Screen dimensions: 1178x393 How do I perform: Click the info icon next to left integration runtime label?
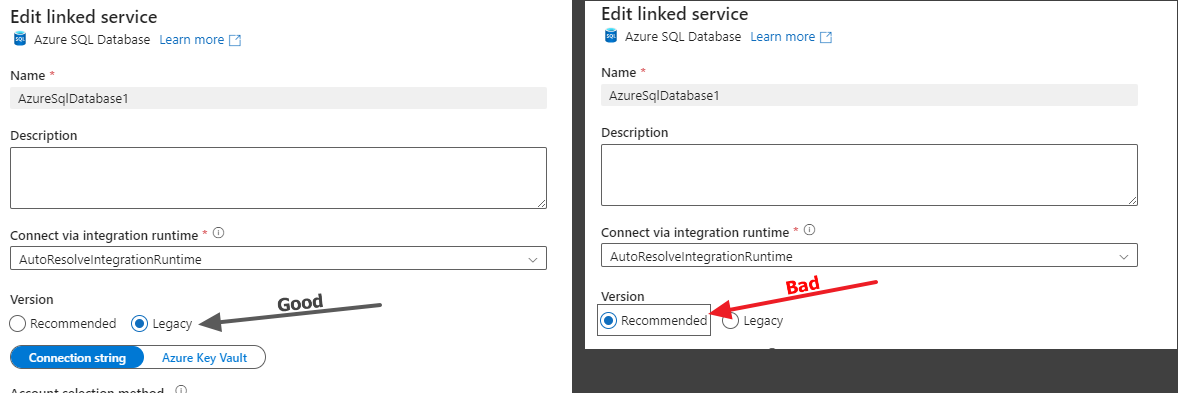[219, 233]
